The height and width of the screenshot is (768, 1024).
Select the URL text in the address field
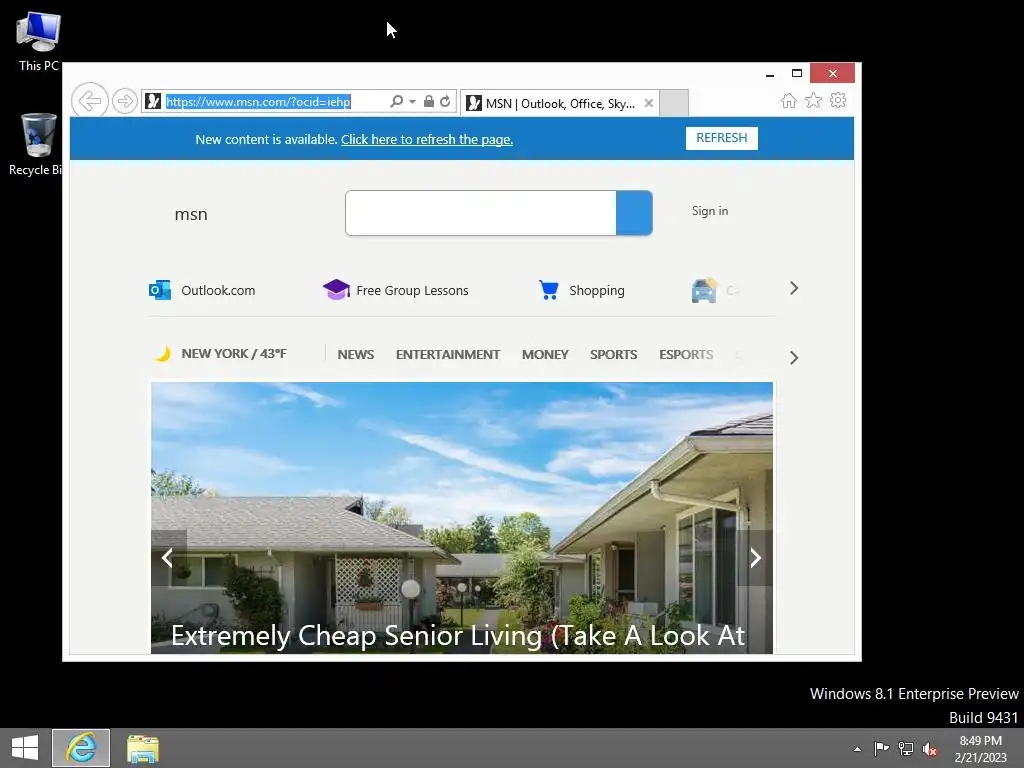point(258,101)
